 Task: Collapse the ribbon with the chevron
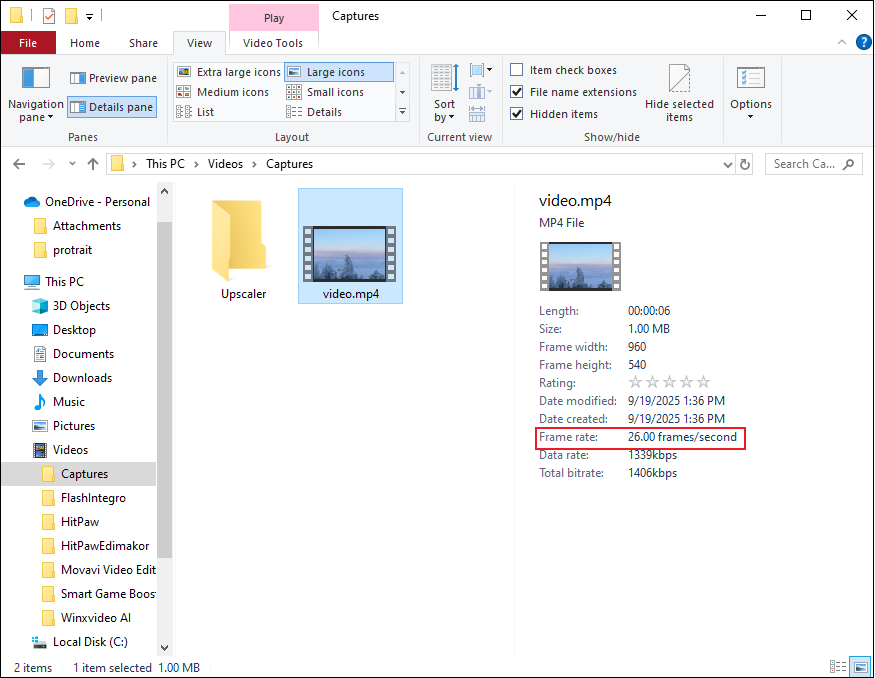click(841, 42)
